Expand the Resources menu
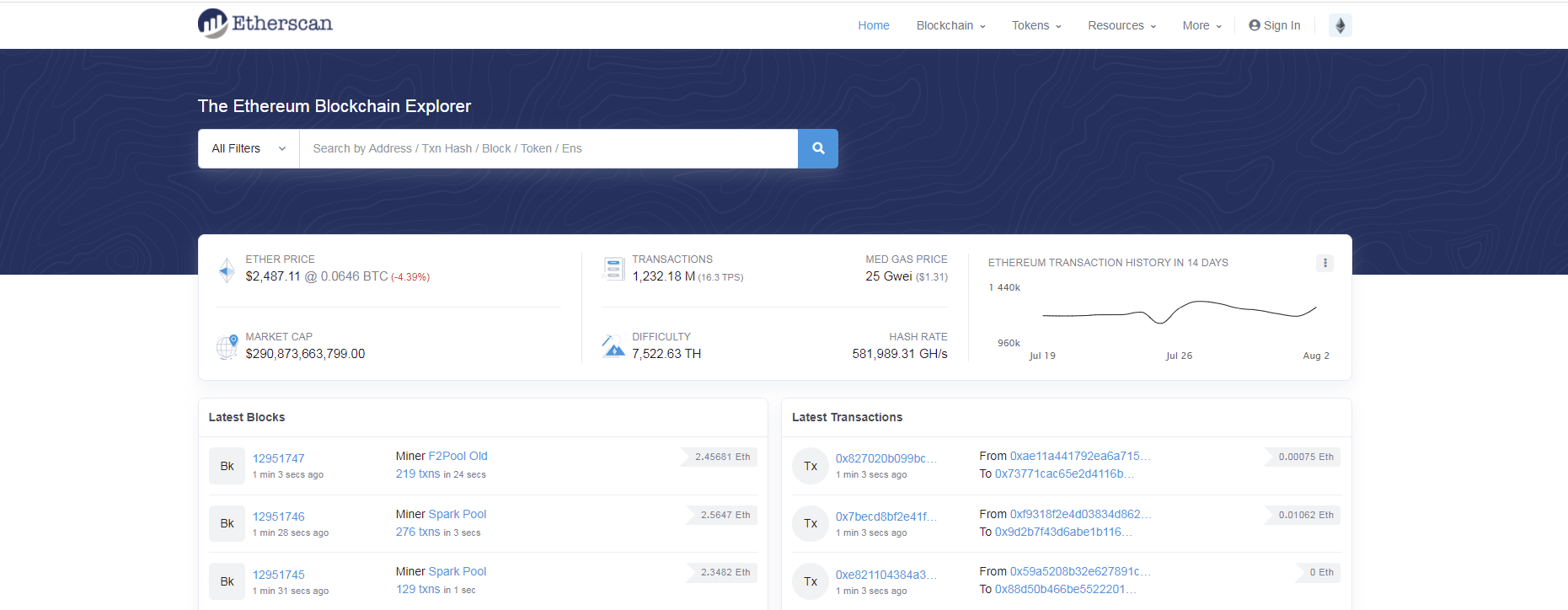This screenshot has width=1568, height=610. point(1121,25)
